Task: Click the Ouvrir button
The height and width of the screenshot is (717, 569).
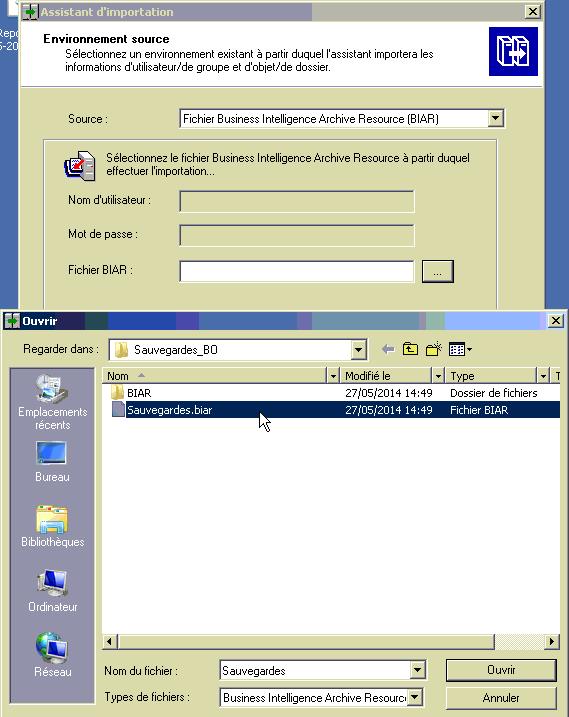Action: pos(501,670)
